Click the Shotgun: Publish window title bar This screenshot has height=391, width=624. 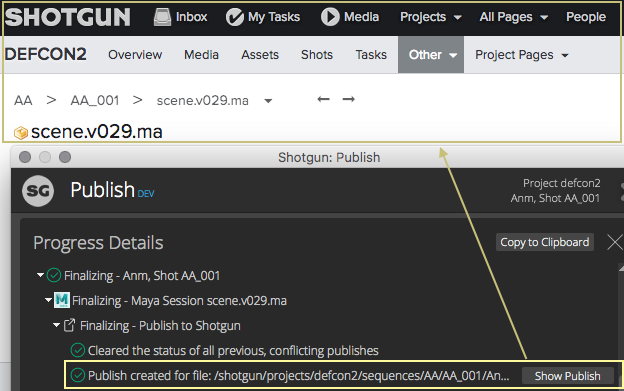tap(329, 157)
